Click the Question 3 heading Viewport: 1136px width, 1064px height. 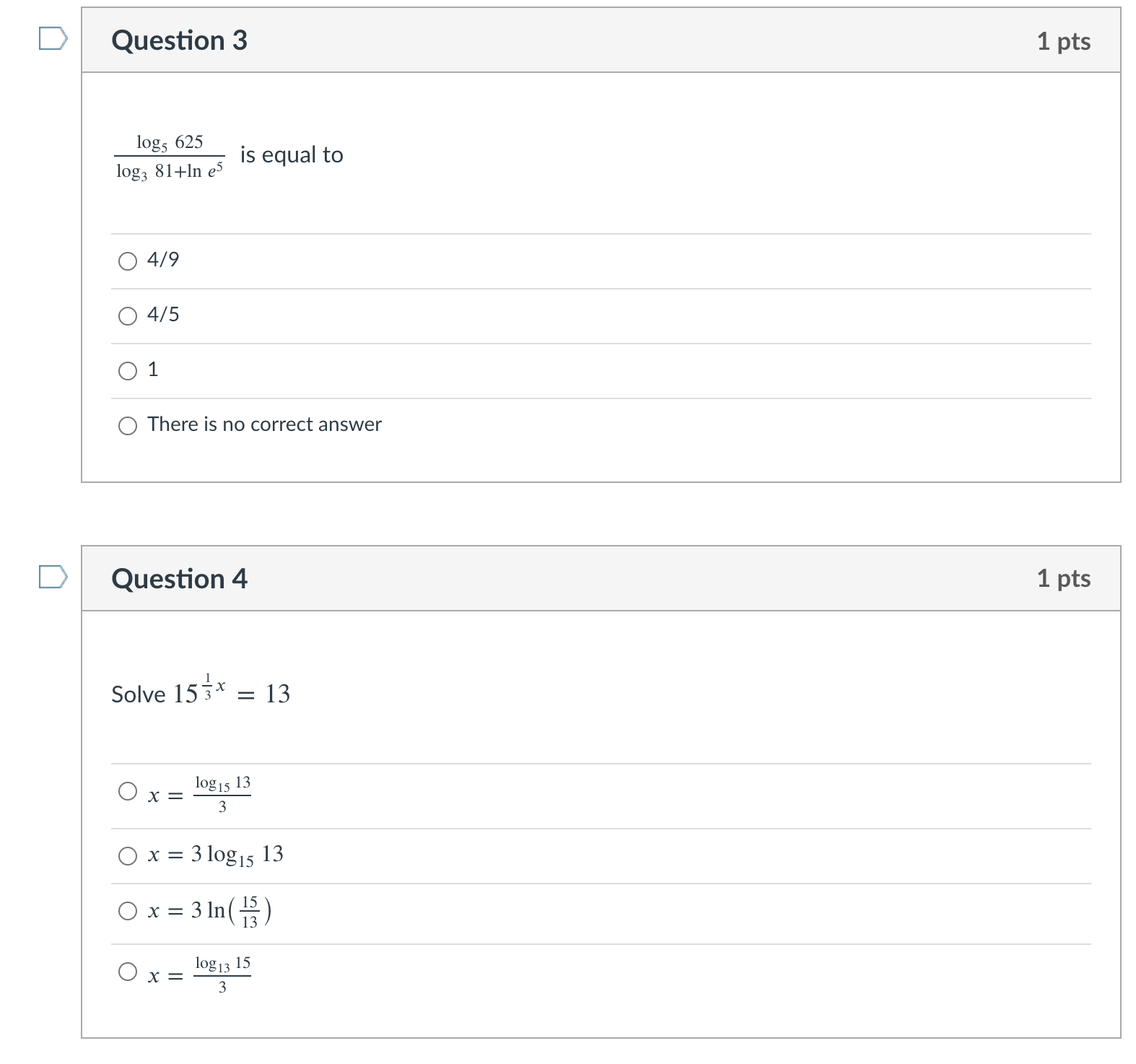click(178, 41)
